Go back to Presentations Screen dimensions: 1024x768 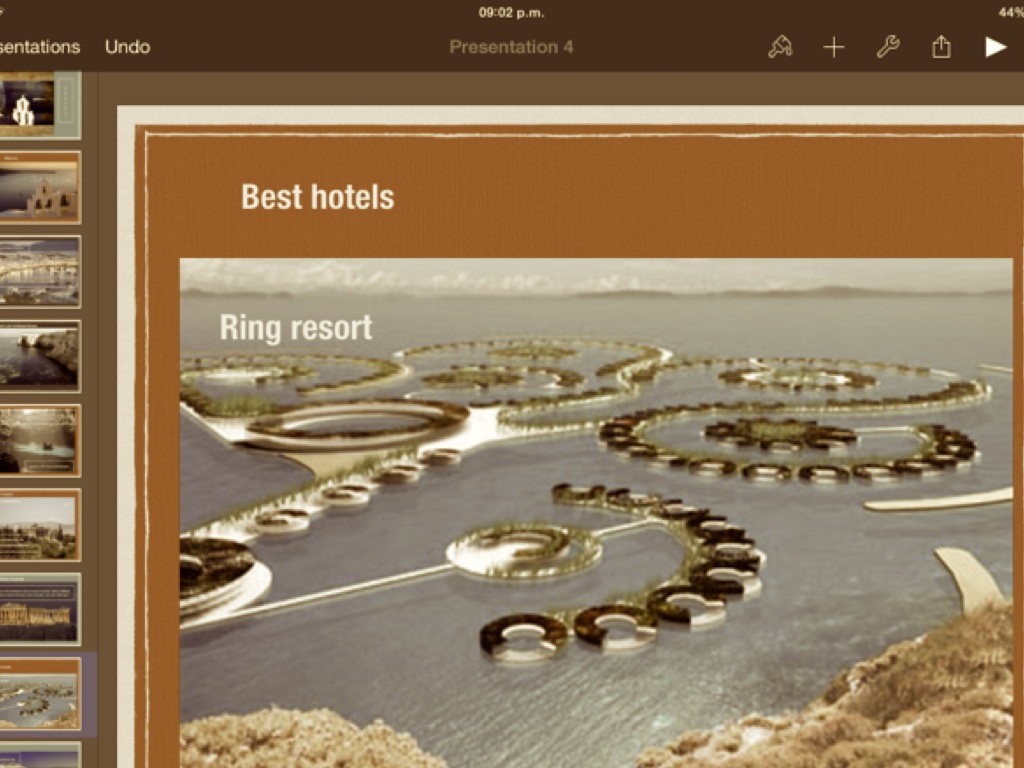coord(40,47)
